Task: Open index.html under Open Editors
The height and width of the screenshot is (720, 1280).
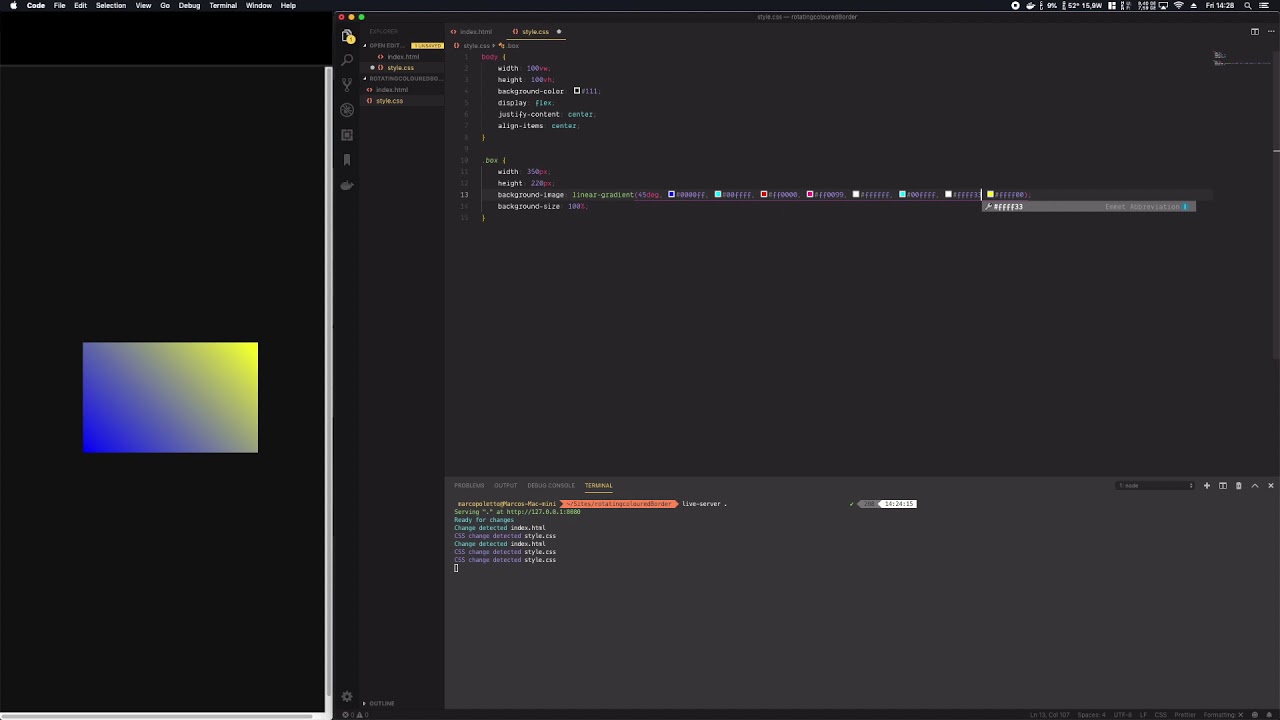Action: point(403,57)
